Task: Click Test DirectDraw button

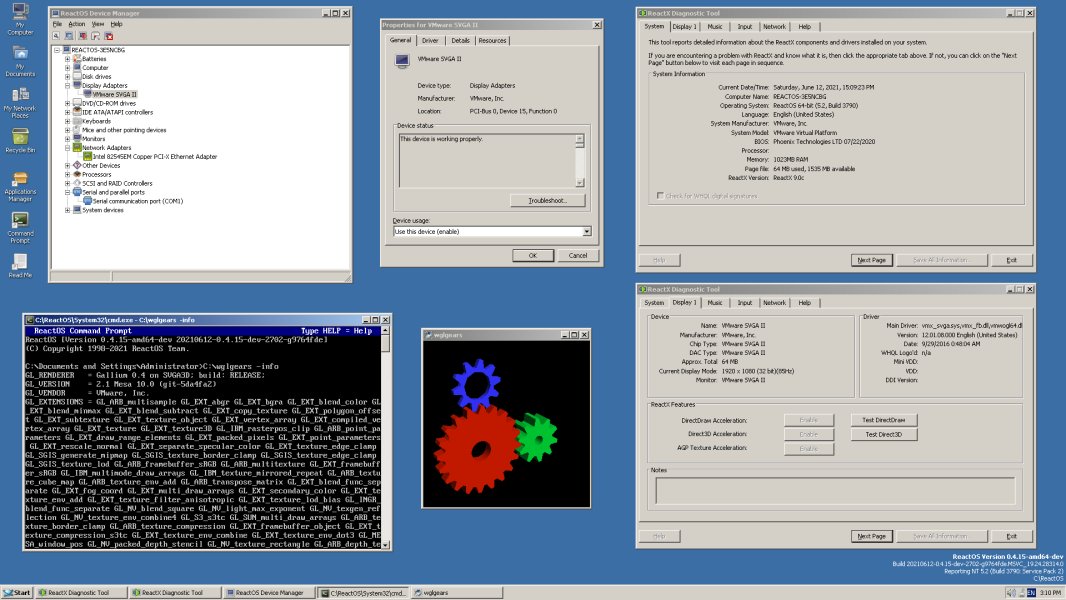Action: click(884, 420)
